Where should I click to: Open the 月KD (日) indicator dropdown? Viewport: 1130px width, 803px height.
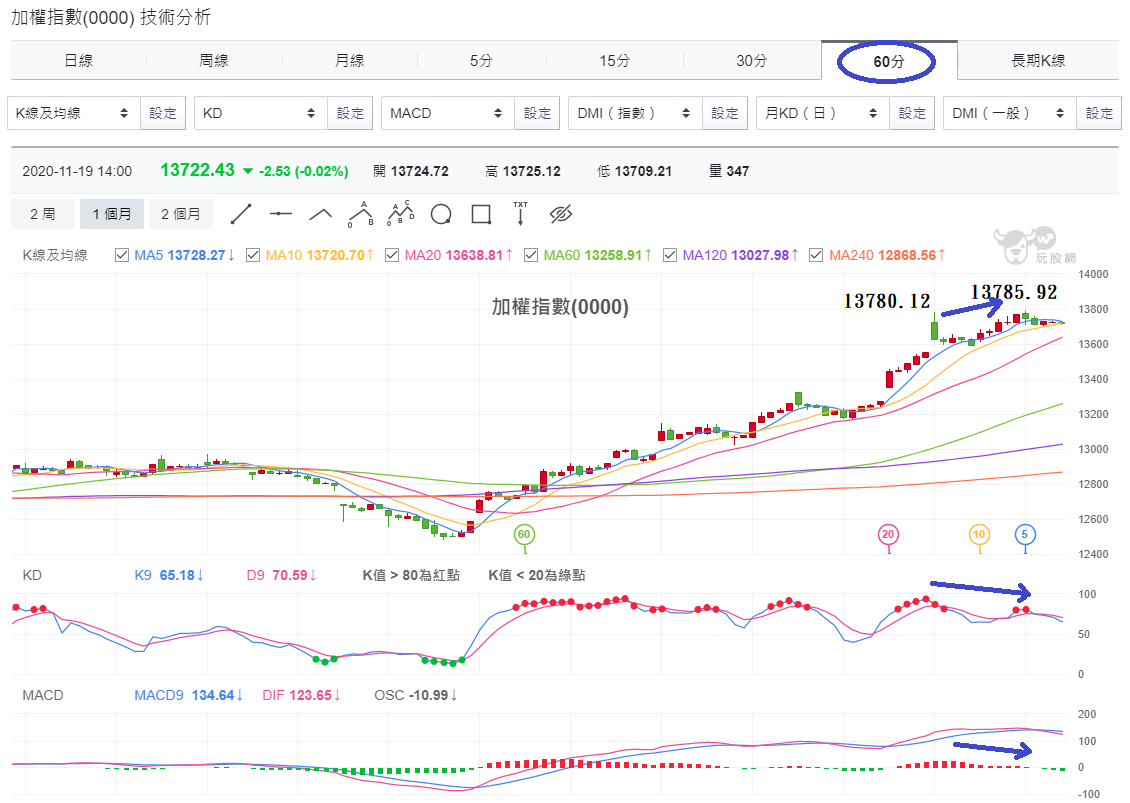(823, 113)
